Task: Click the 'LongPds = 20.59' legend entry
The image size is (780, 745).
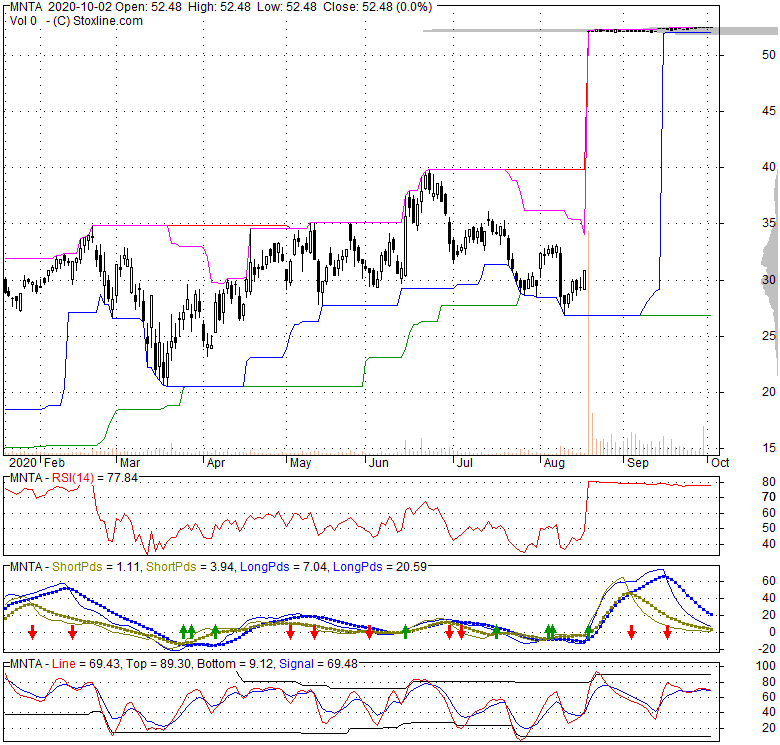Action: click(380, 567)
